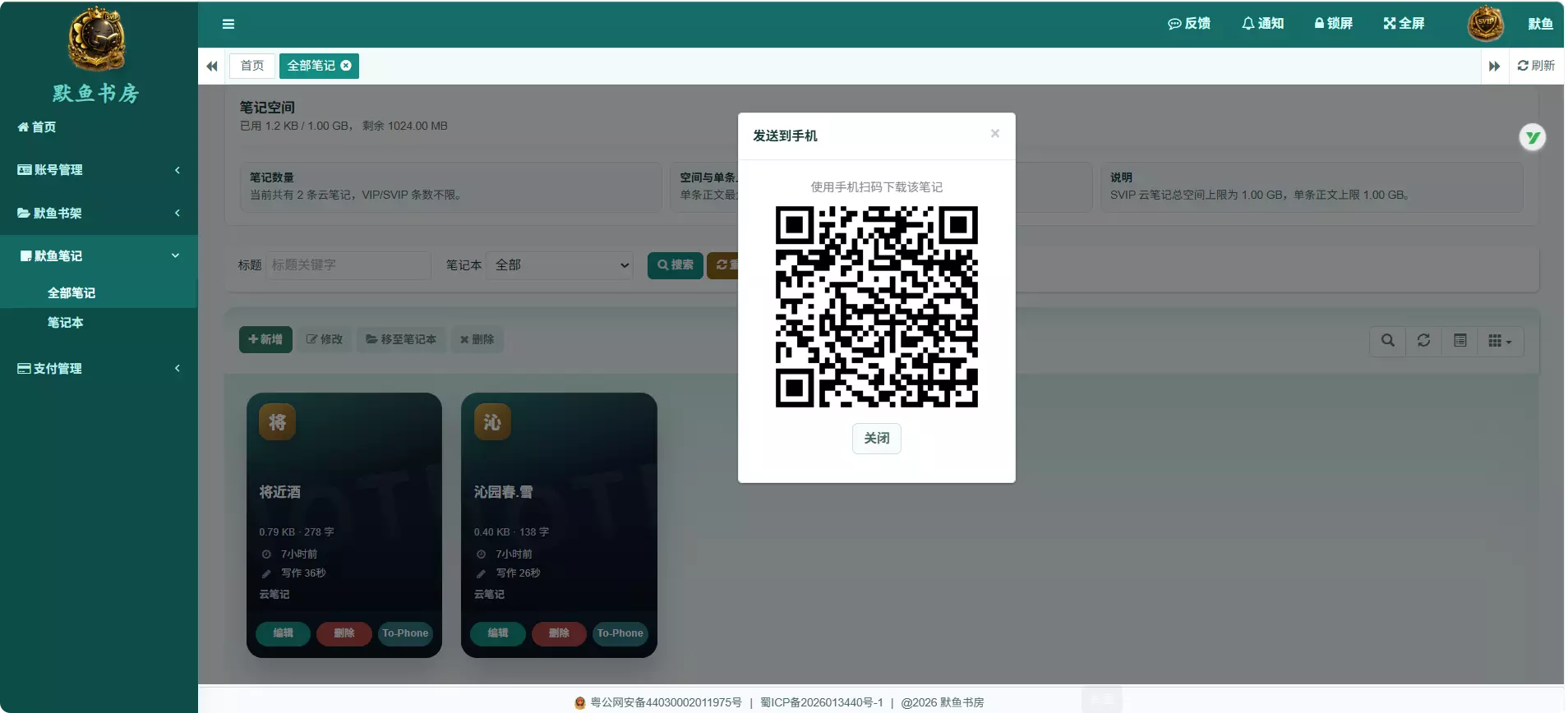The width and height of the screenshot is (1568, 713).
Task: Open 首页 in the sidebar
Action: [x=37, y=127]
